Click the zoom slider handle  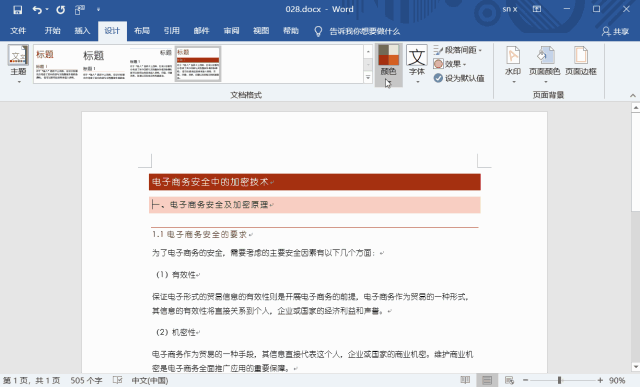[x=559, y=380]
